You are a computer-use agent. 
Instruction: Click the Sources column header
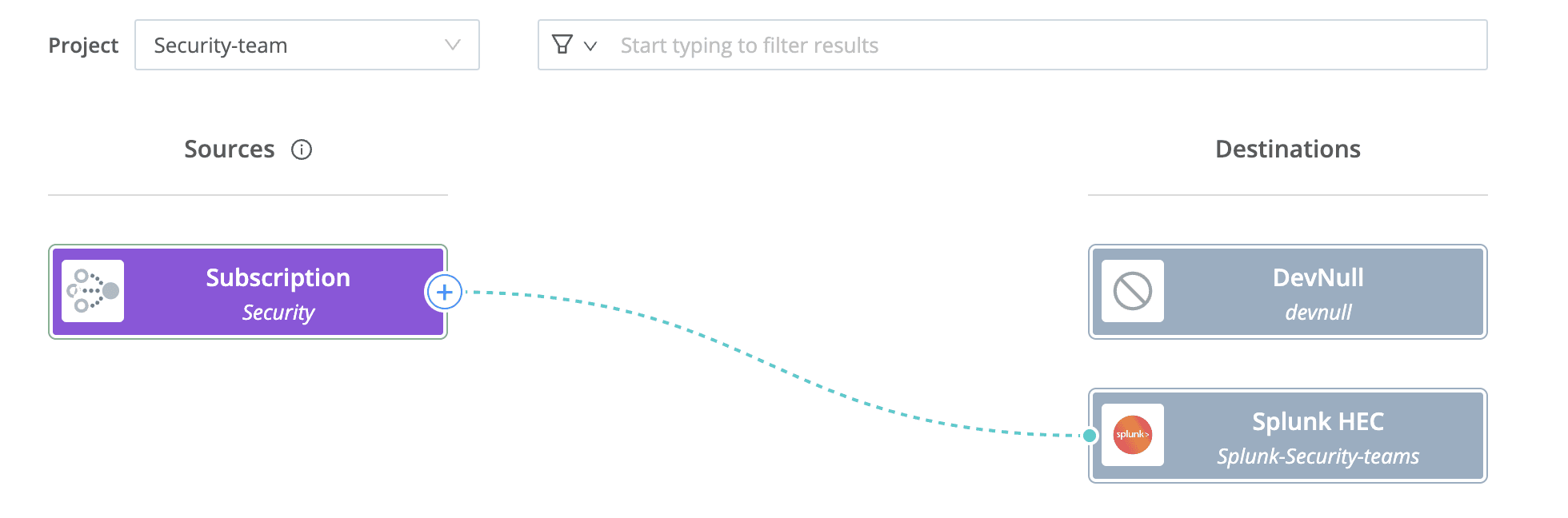tap(230, 149)
